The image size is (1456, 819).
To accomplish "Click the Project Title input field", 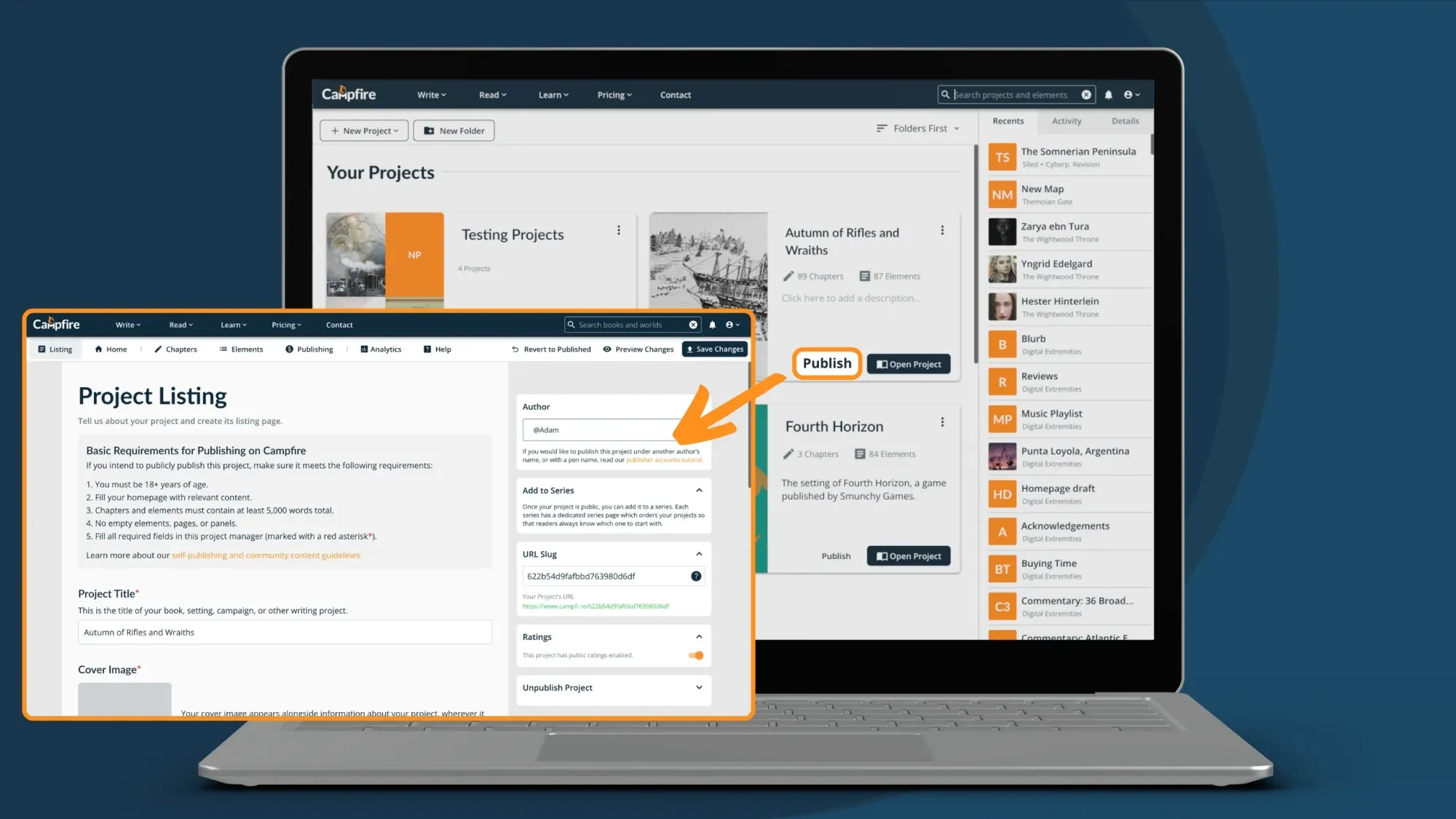I will (x=285, y=632).
